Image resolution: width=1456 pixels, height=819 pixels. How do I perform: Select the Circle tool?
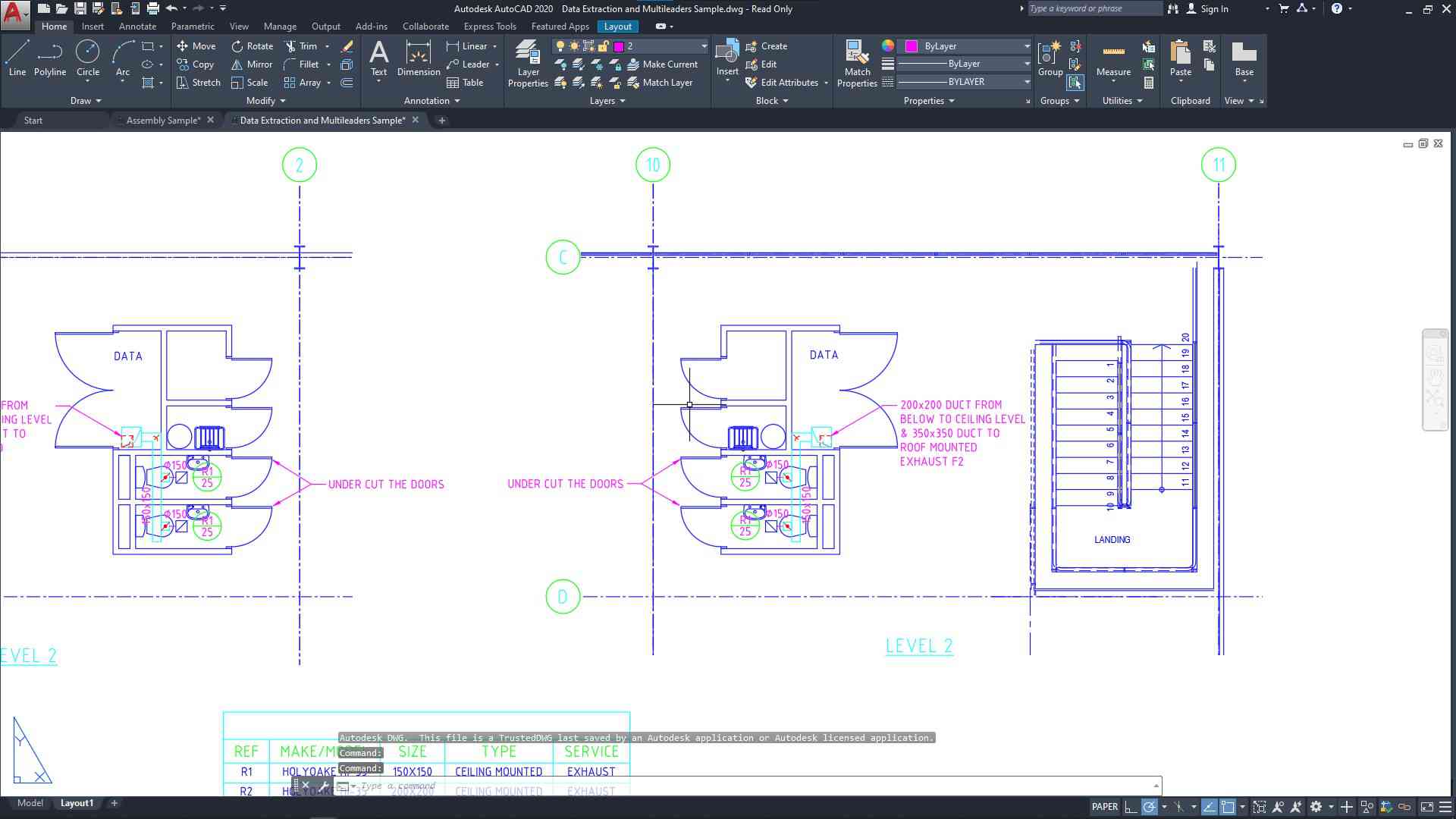click(x=88, y=59)
